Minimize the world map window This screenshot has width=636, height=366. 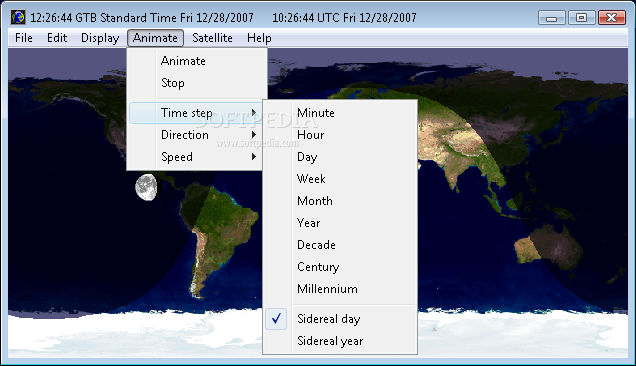pyautogui.click(x=552, y=18)
